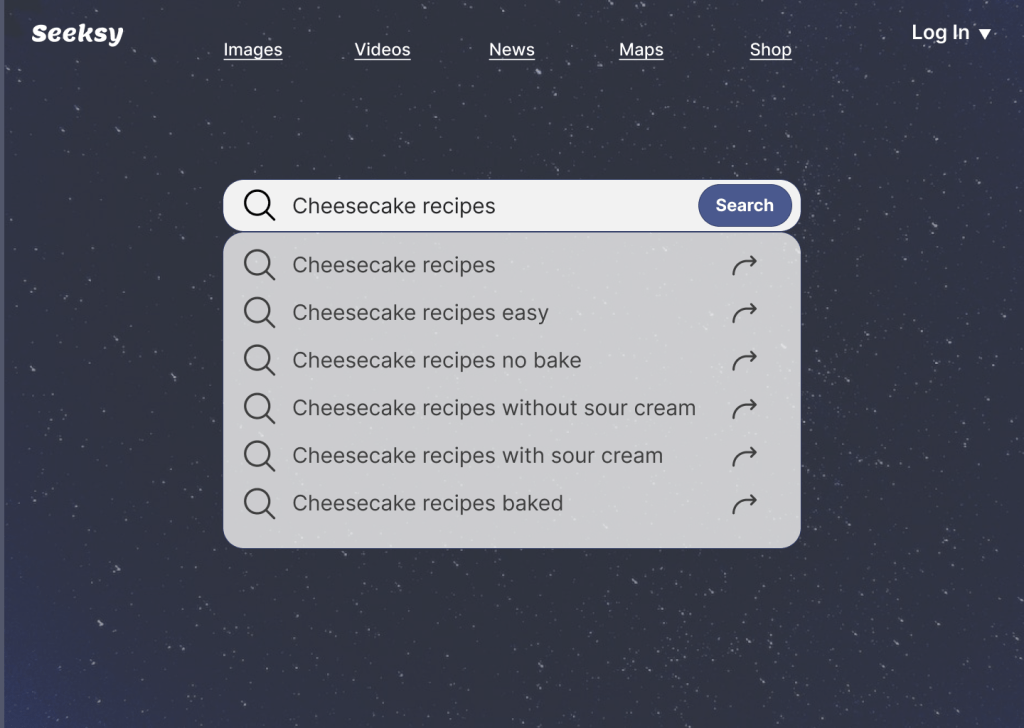Screen dimensions: 1024x728
Task: Click the magnifier icon in the search bar
Action: [x=259, y=205]
